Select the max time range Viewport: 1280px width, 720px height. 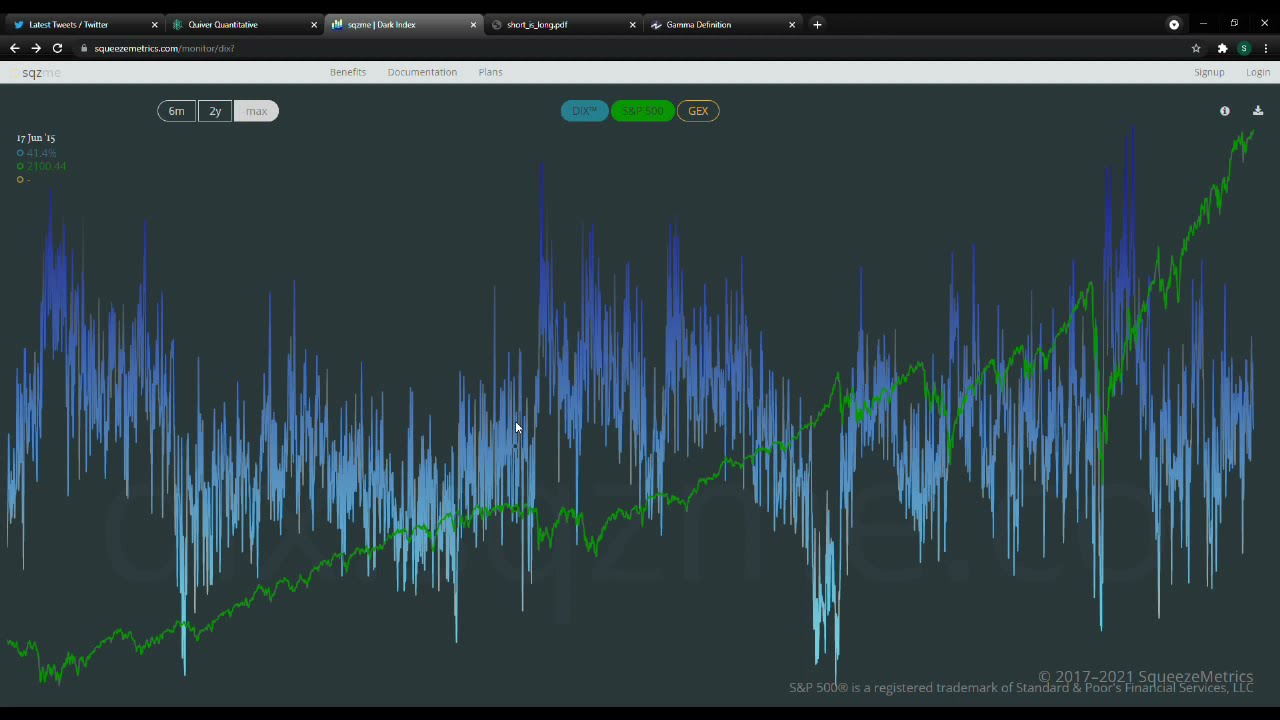click(256, 111)
